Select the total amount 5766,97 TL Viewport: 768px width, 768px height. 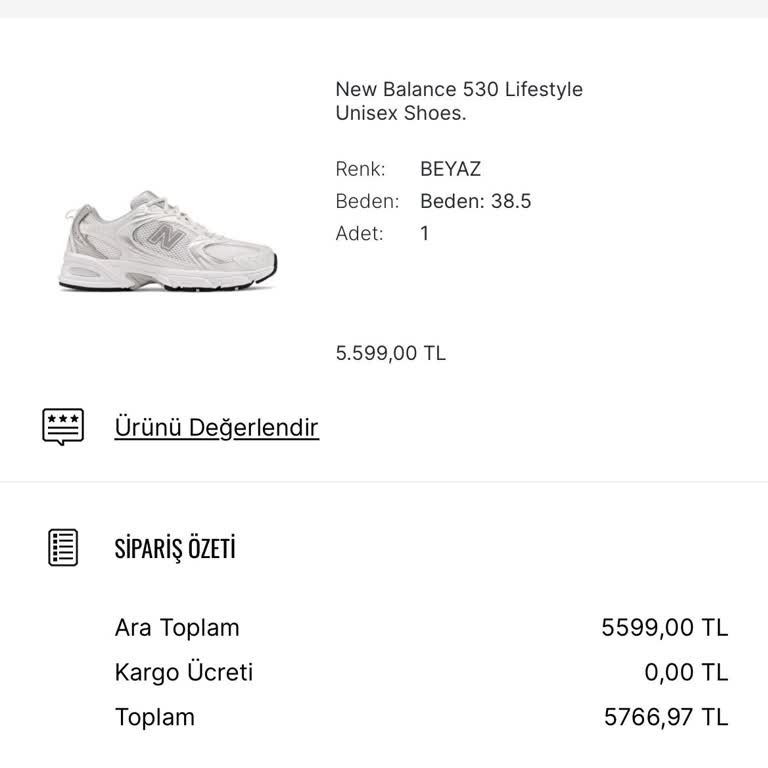(666, 717)
